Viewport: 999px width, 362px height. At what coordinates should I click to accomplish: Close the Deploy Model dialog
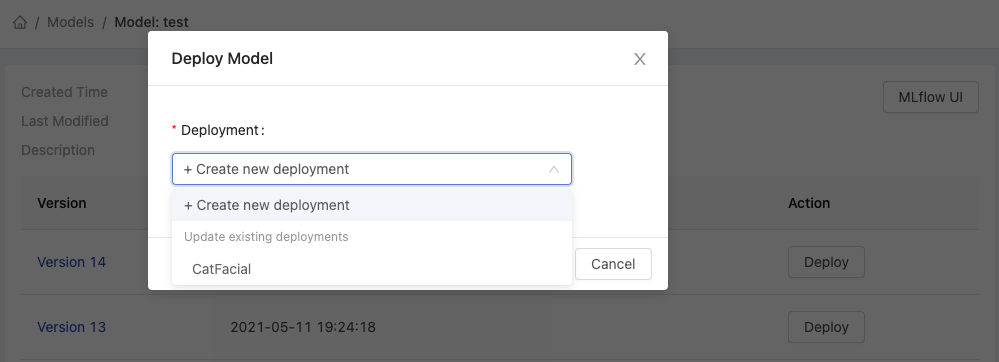(640, 59)
